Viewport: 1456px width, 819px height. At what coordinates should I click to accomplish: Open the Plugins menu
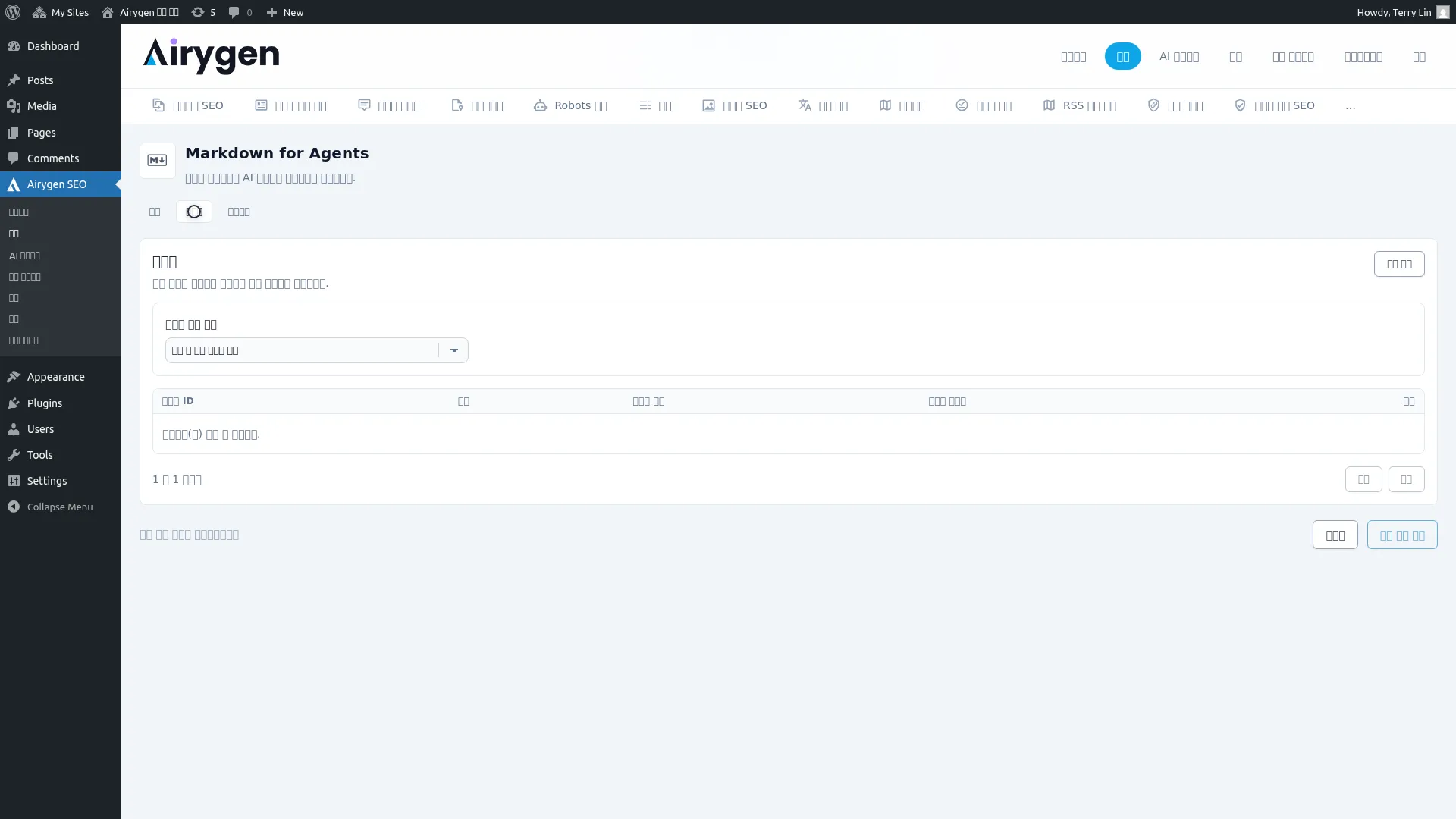61,403
